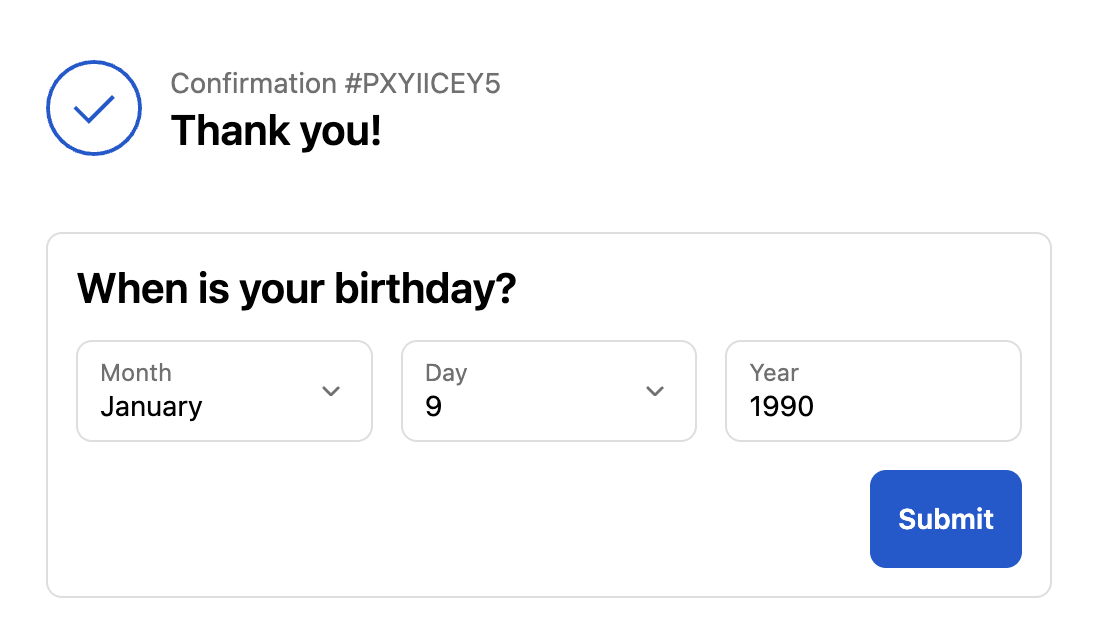Viewport: 1106px width, 620px height.
Task: Select the Day value showing 9
Action: click(x=433, y=407)
